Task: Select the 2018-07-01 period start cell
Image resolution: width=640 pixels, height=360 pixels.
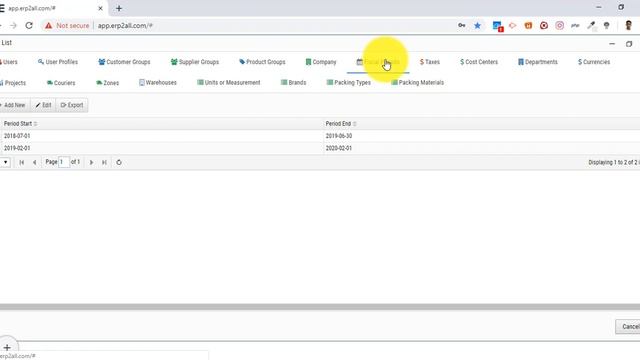Action: [162, 136]
